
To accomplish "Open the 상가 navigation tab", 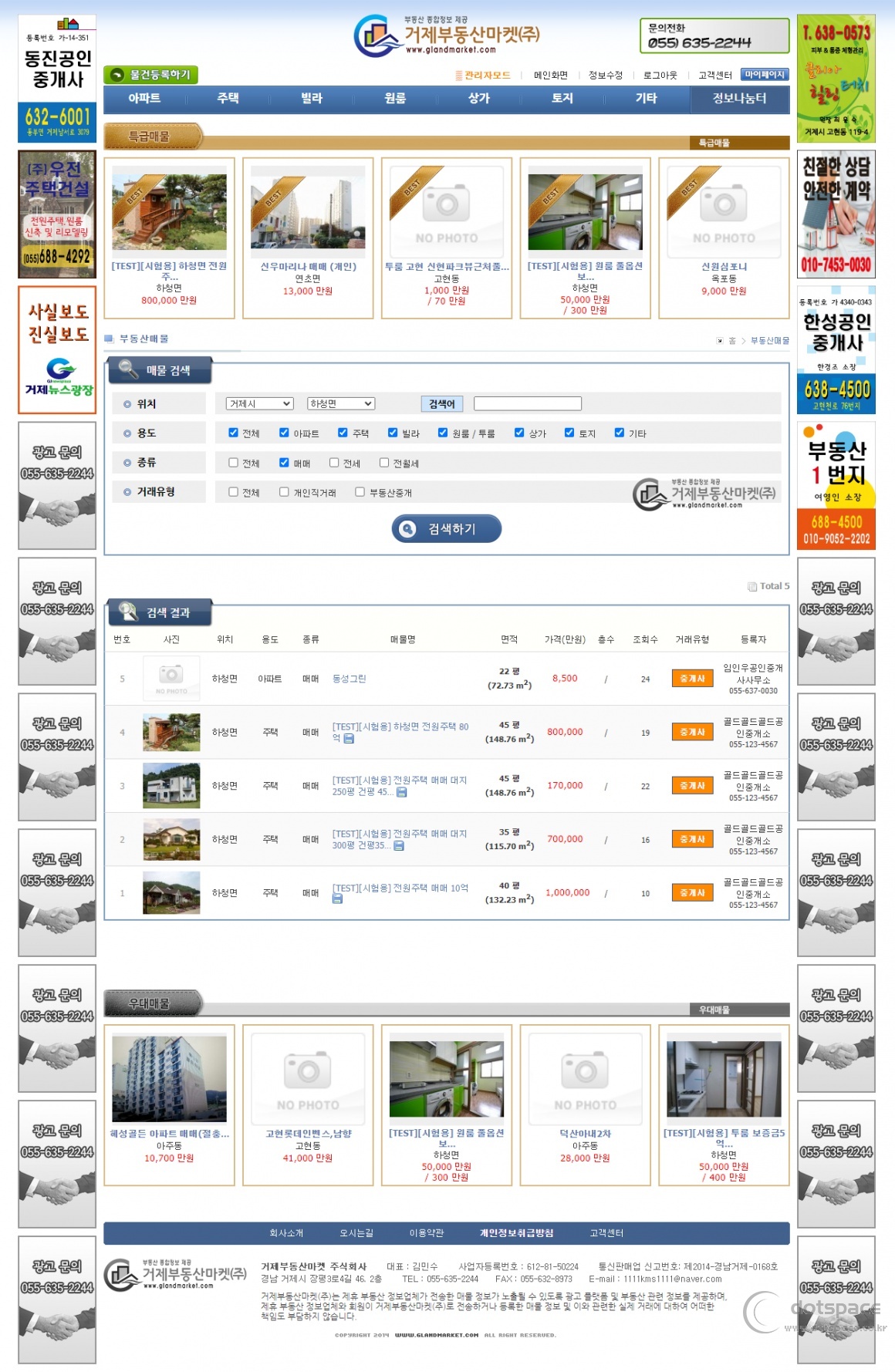I will 479,99.
